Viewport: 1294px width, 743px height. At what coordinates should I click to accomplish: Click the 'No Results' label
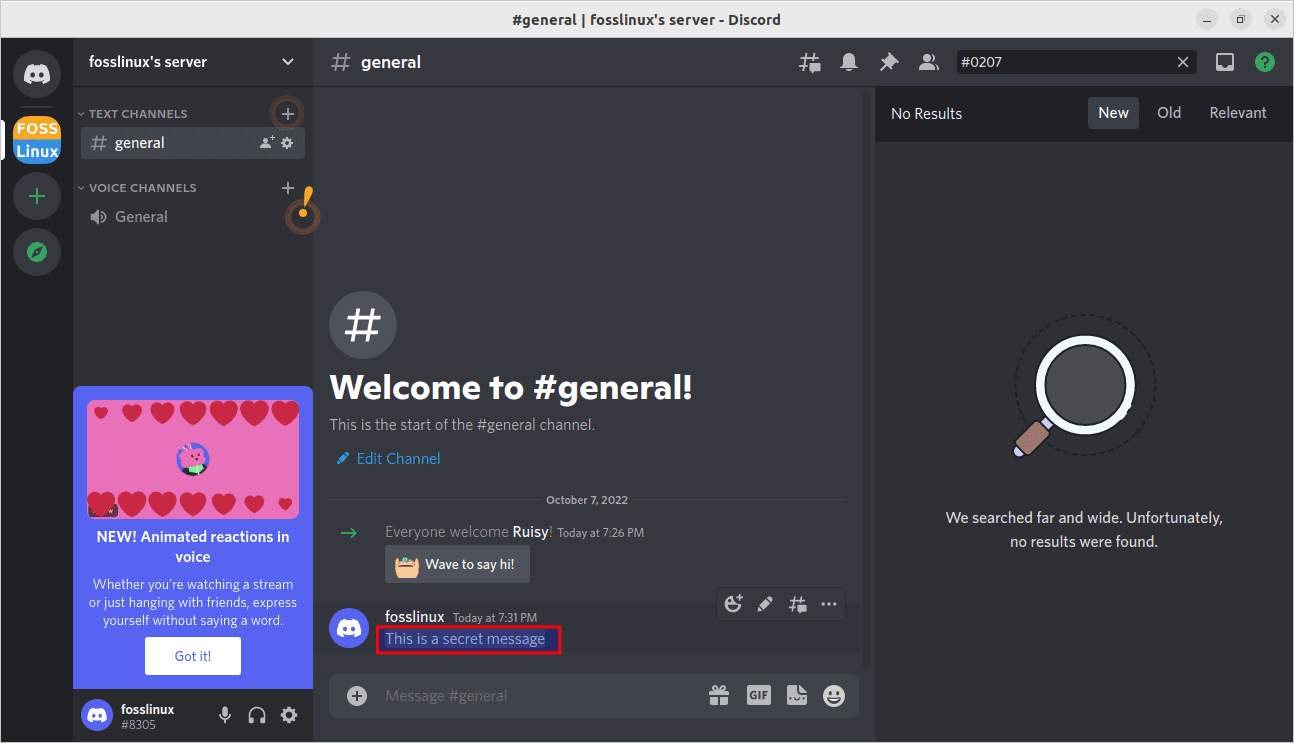click(x=926, y=114)
